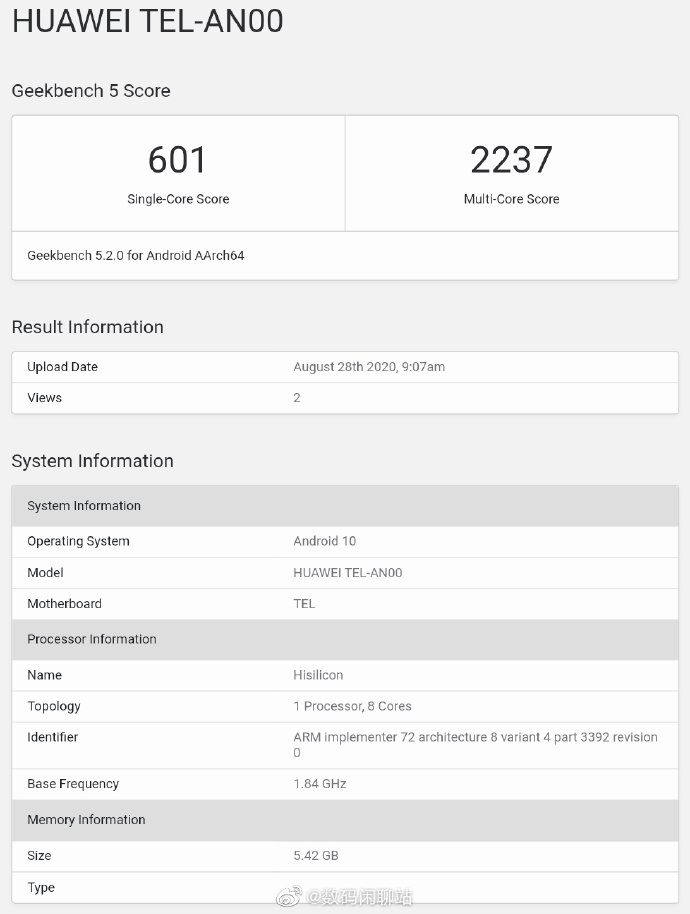This screenshot has width=690, height=914.
Task: Select the August 28th 2020, 9:07am value
Action: point(369,367)
